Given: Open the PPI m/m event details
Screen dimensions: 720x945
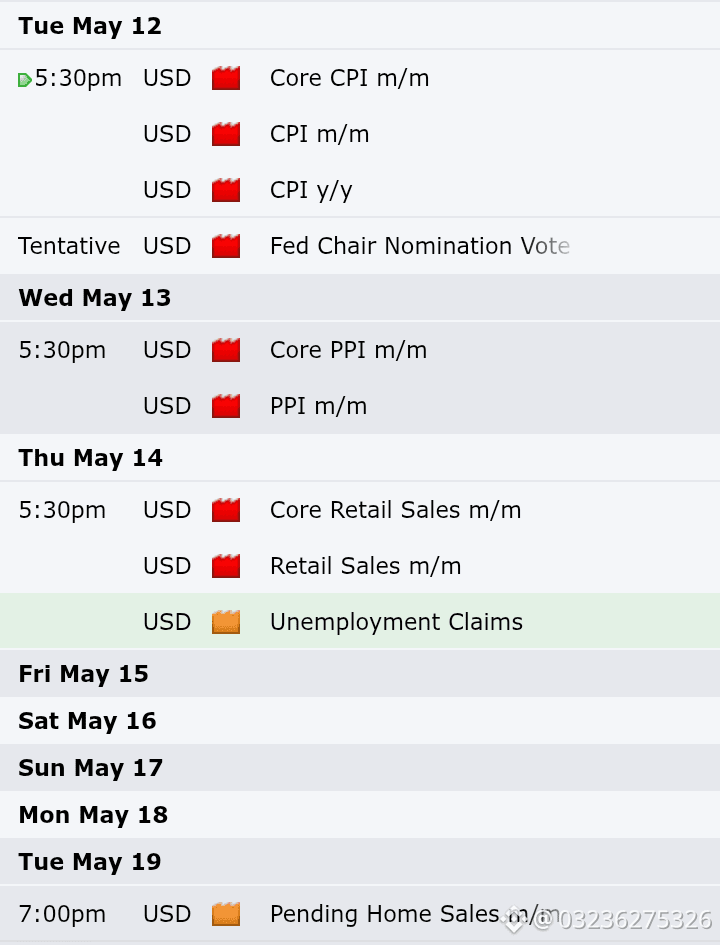Looking at the screenshot, I should click(x=318, y=406).
